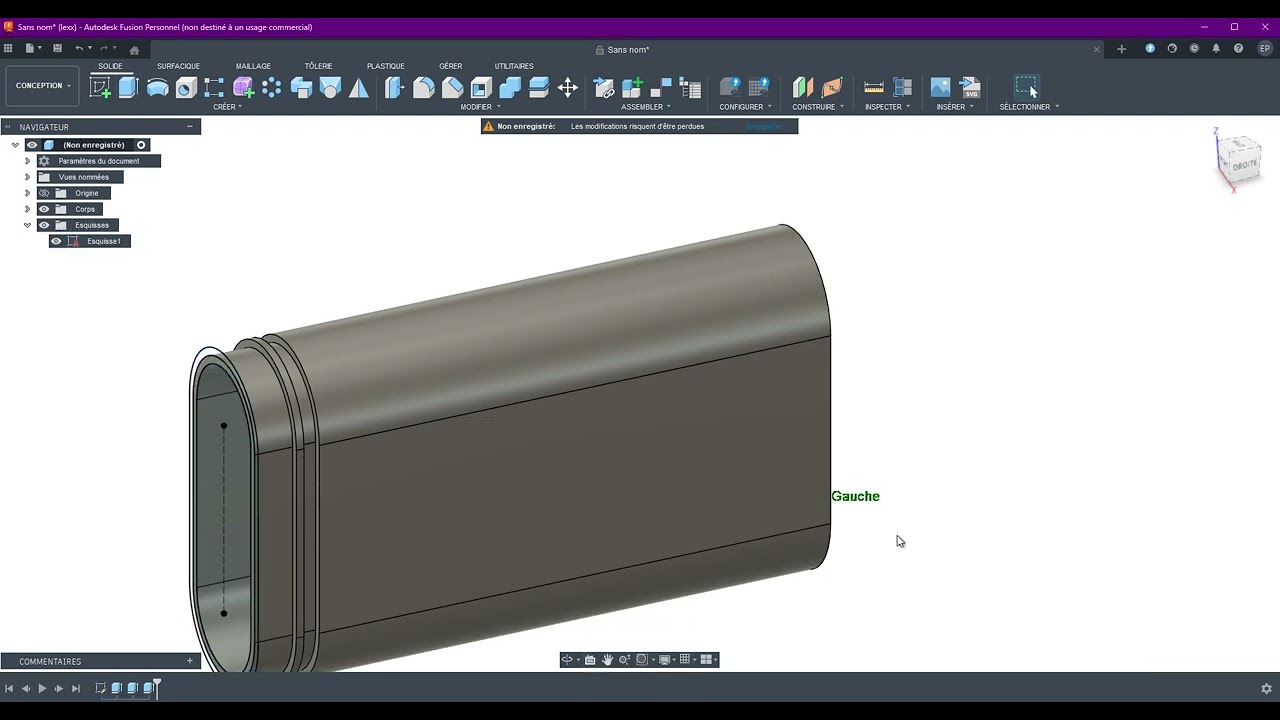This screenshot has height=720, width=1280.
Task: Open the CONSTRUIRE dropdown menu
Action: tap(818, 107)
